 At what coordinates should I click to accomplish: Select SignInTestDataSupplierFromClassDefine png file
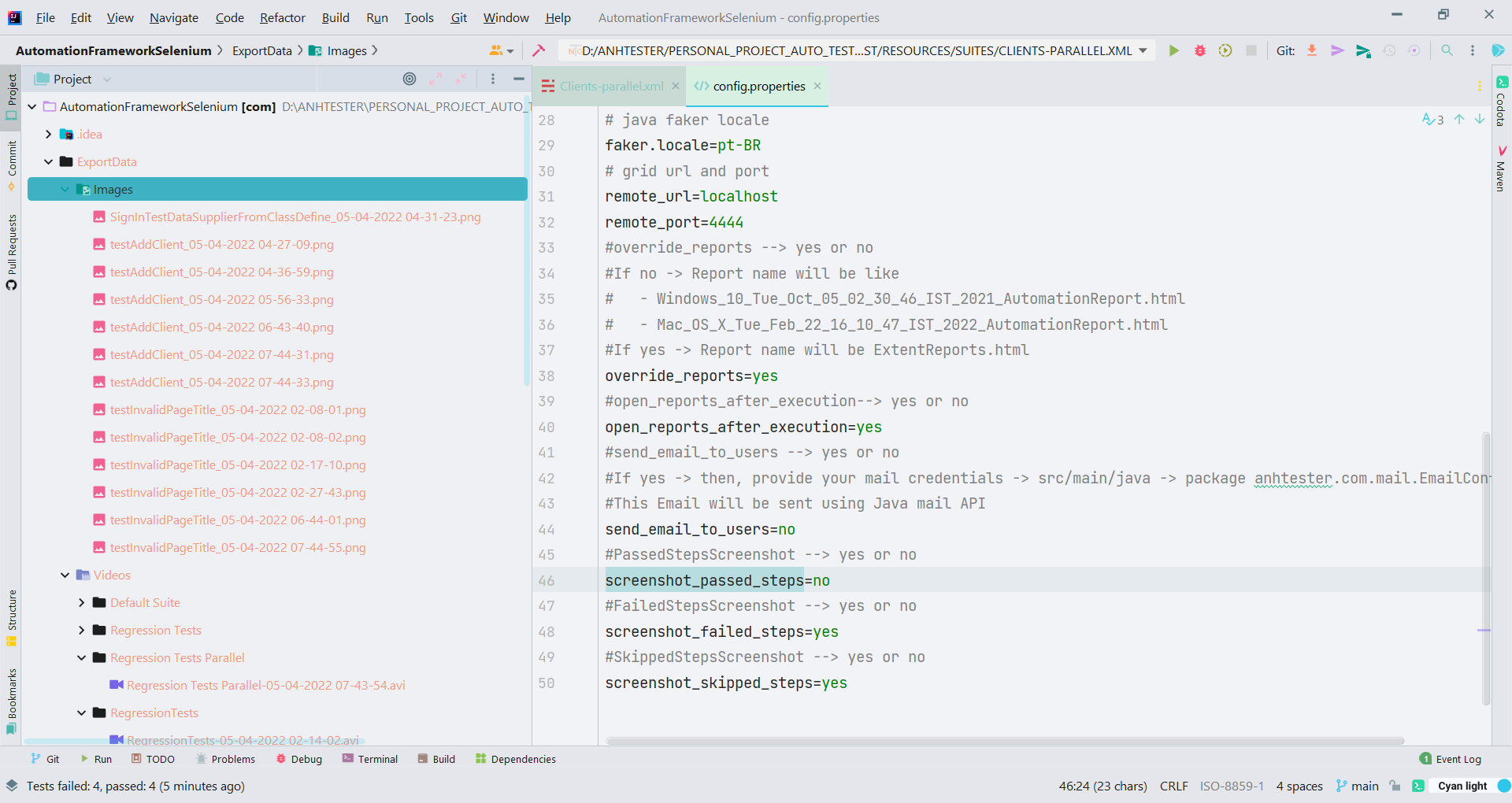(295, 216)
